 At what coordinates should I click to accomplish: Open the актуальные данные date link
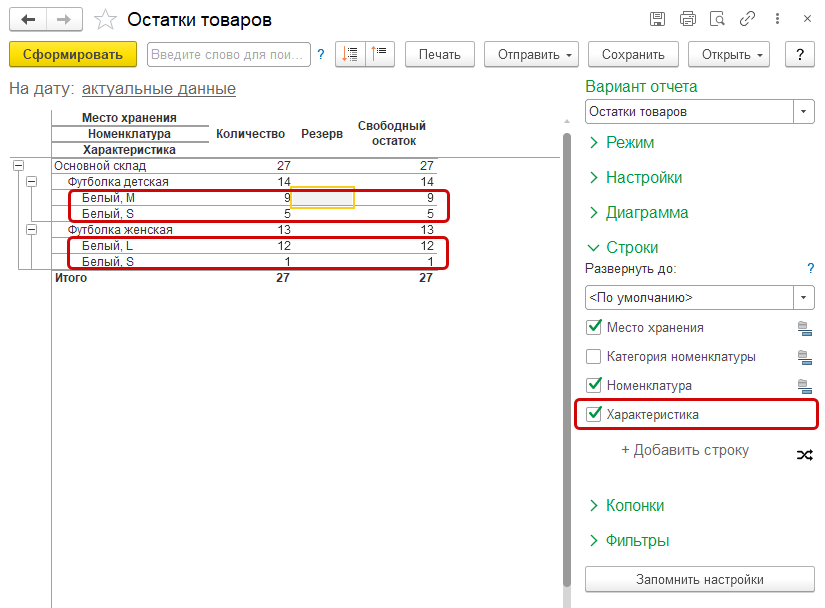pos(158,88)
